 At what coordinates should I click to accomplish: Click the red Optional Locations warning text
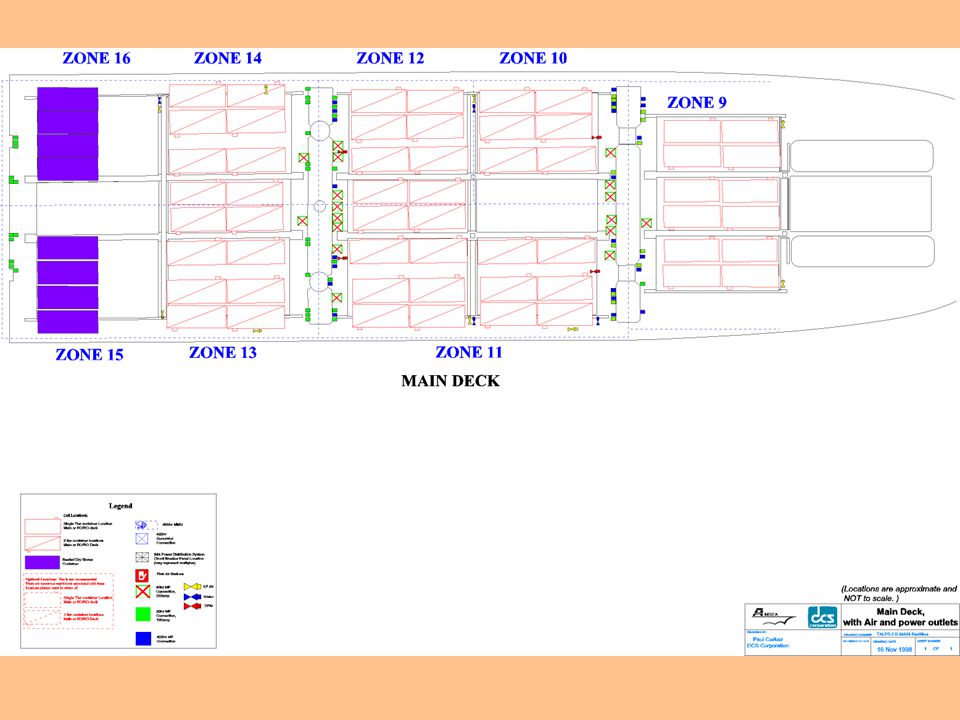click(x=65, y=583)
